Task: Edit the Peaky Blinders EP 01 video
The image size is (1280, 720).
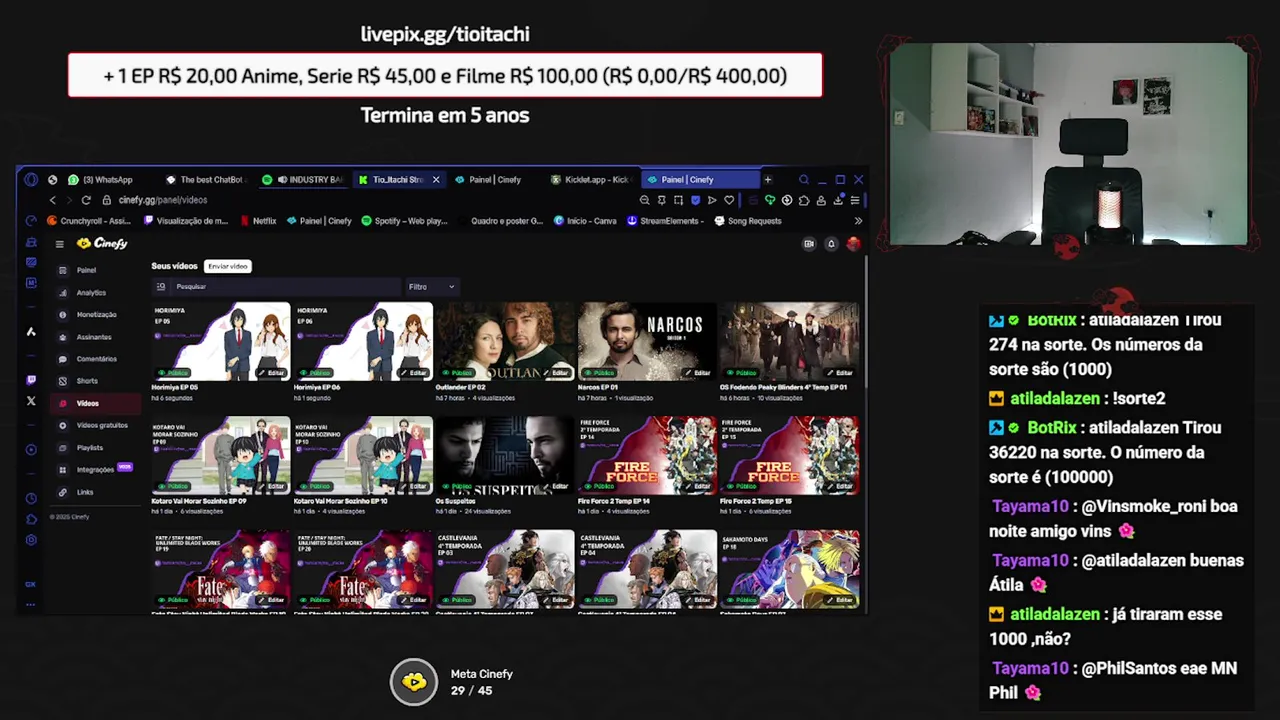Action: [x=840, y=373]
